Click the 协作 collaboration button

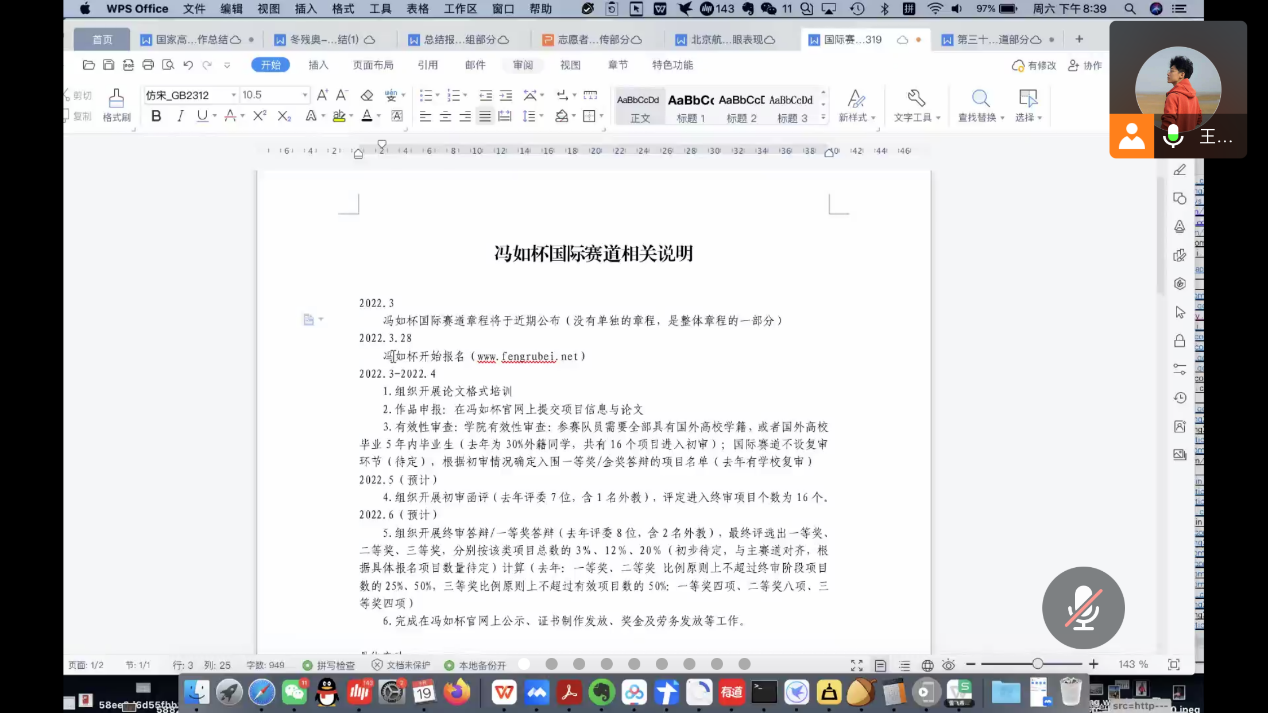(x=1085, y=65)
